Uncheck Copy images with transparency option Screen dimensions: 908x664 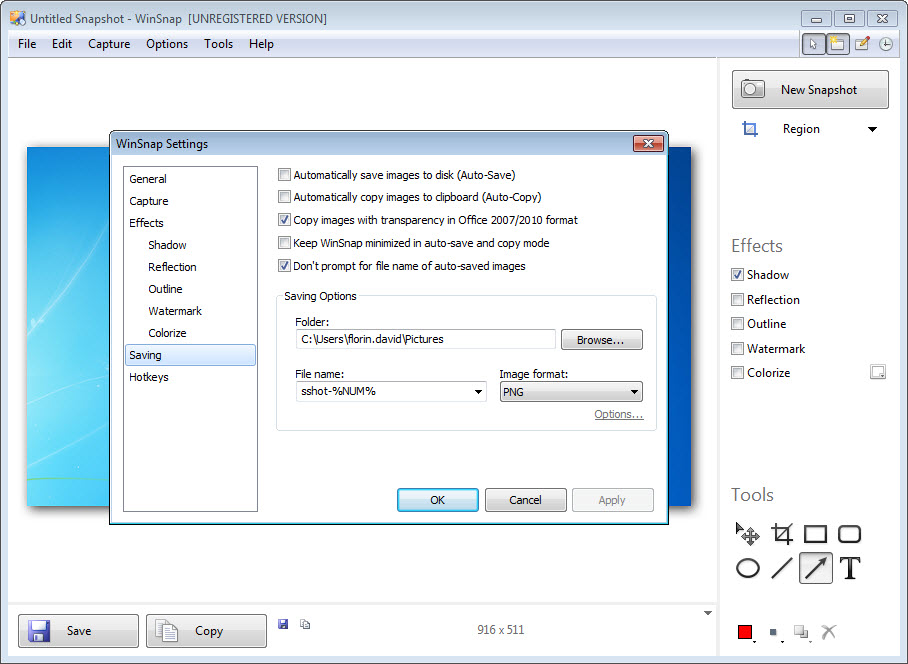(284, 220)
